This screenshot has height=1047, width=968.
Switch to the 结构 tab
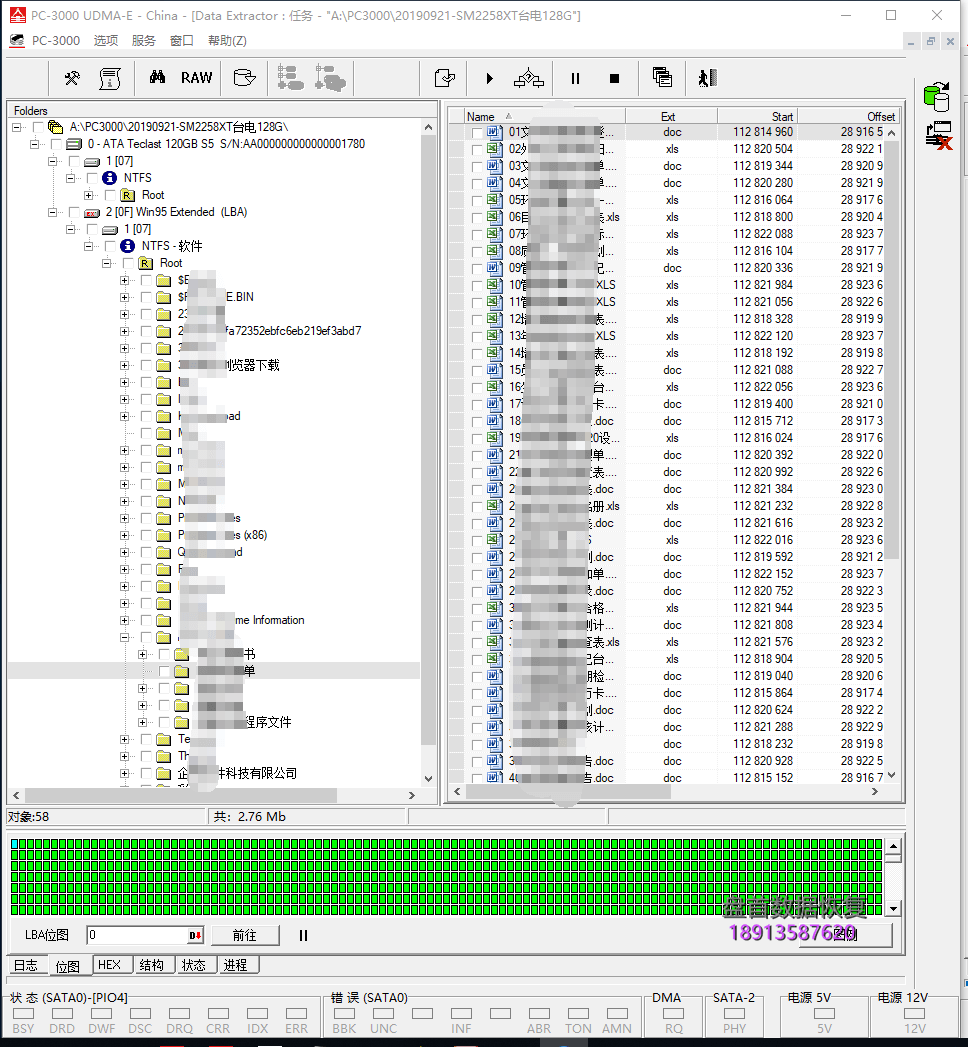152,965
